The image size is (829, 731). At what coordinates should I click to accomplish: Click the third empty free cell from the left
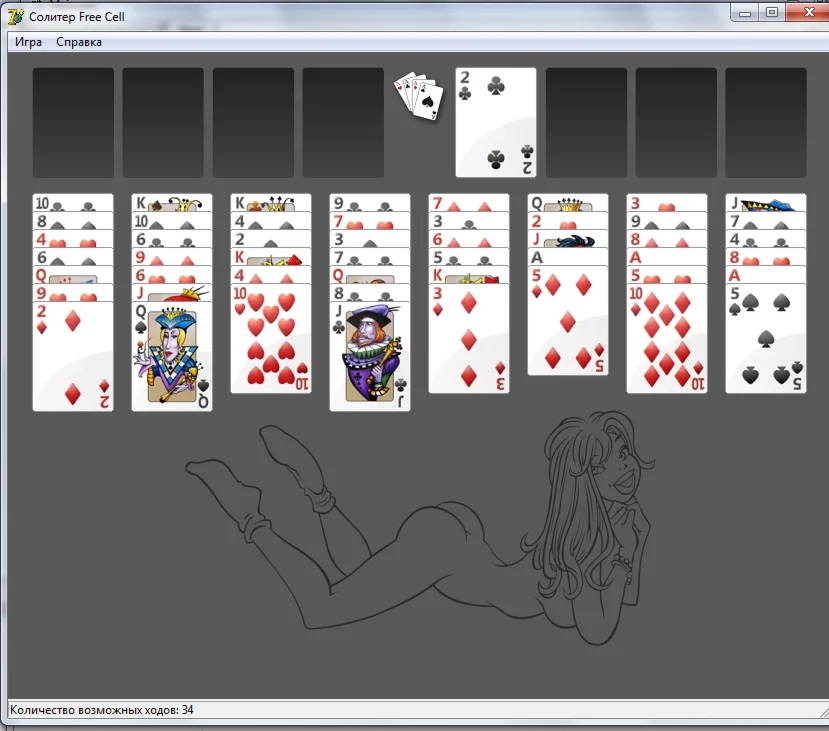click(253, 122)
